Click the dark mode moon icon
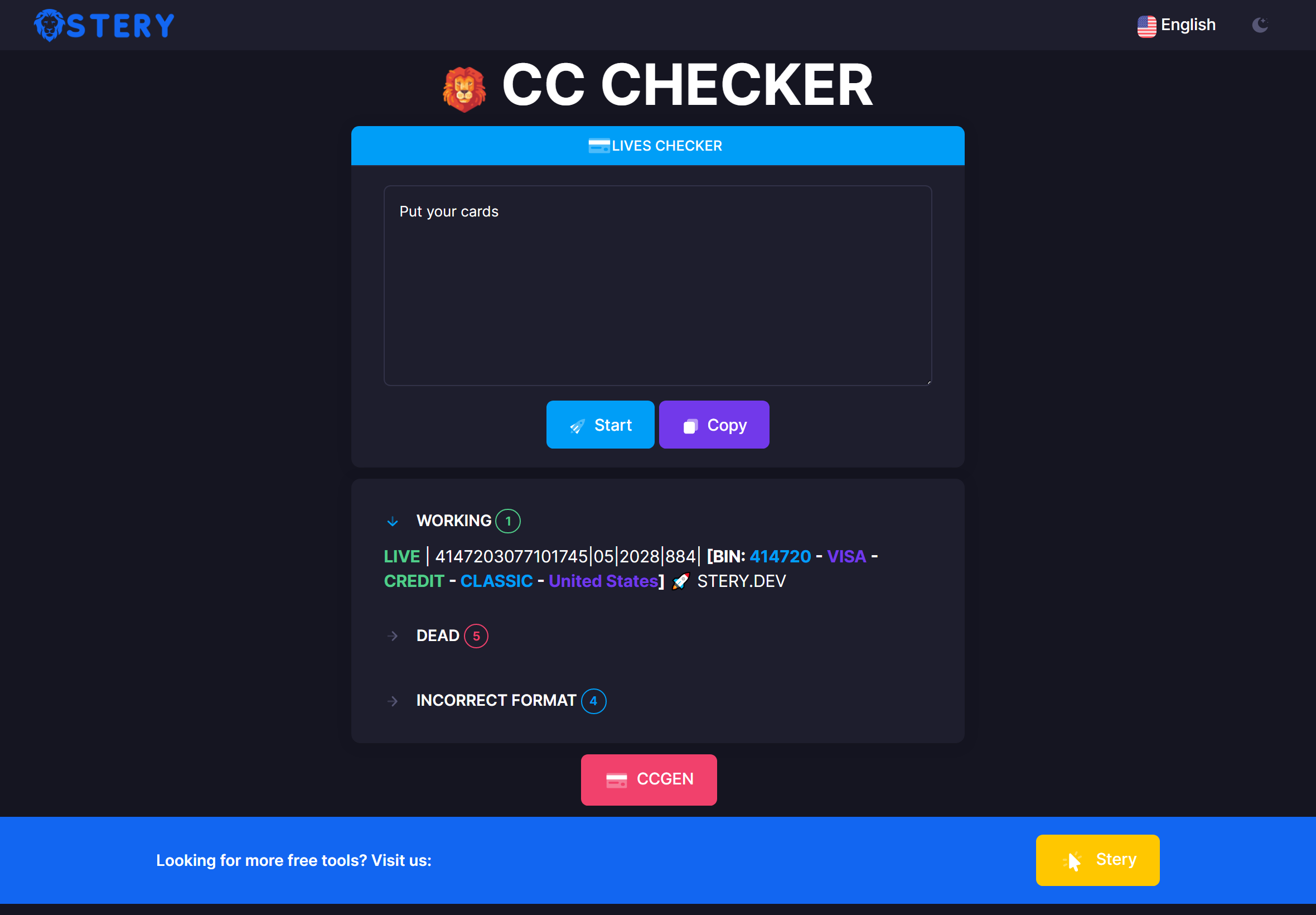This screenshot has height=915, width=1316. point(1260,25)
